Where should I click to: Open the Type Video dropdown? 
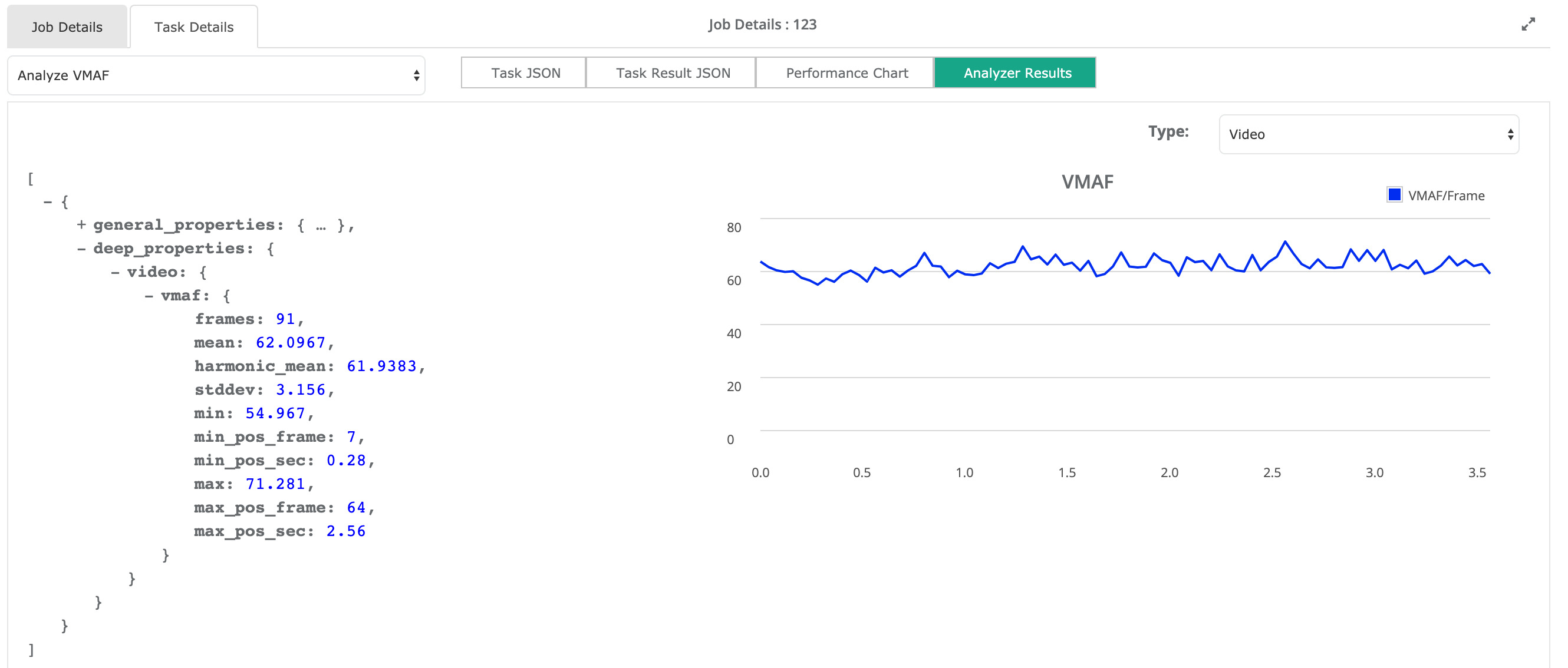pyautogui.click(x=1369, y=134)
